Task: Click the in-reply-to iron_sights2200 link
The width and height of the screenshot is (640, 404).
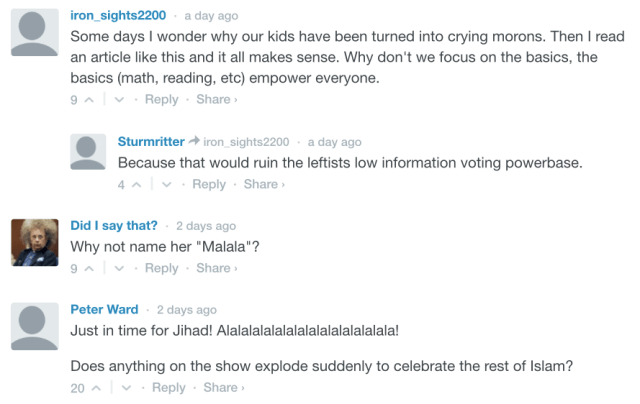Action: 246,142
